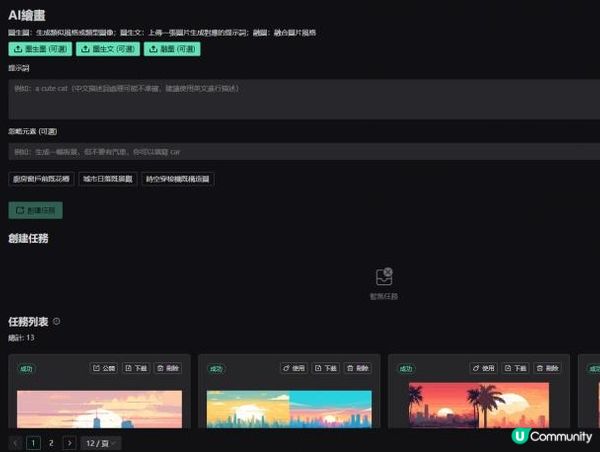The image size is (600, 452).
Task: Pick the 城市日落既圖畫 preset prompt
Action: click(x=108, y=179)
